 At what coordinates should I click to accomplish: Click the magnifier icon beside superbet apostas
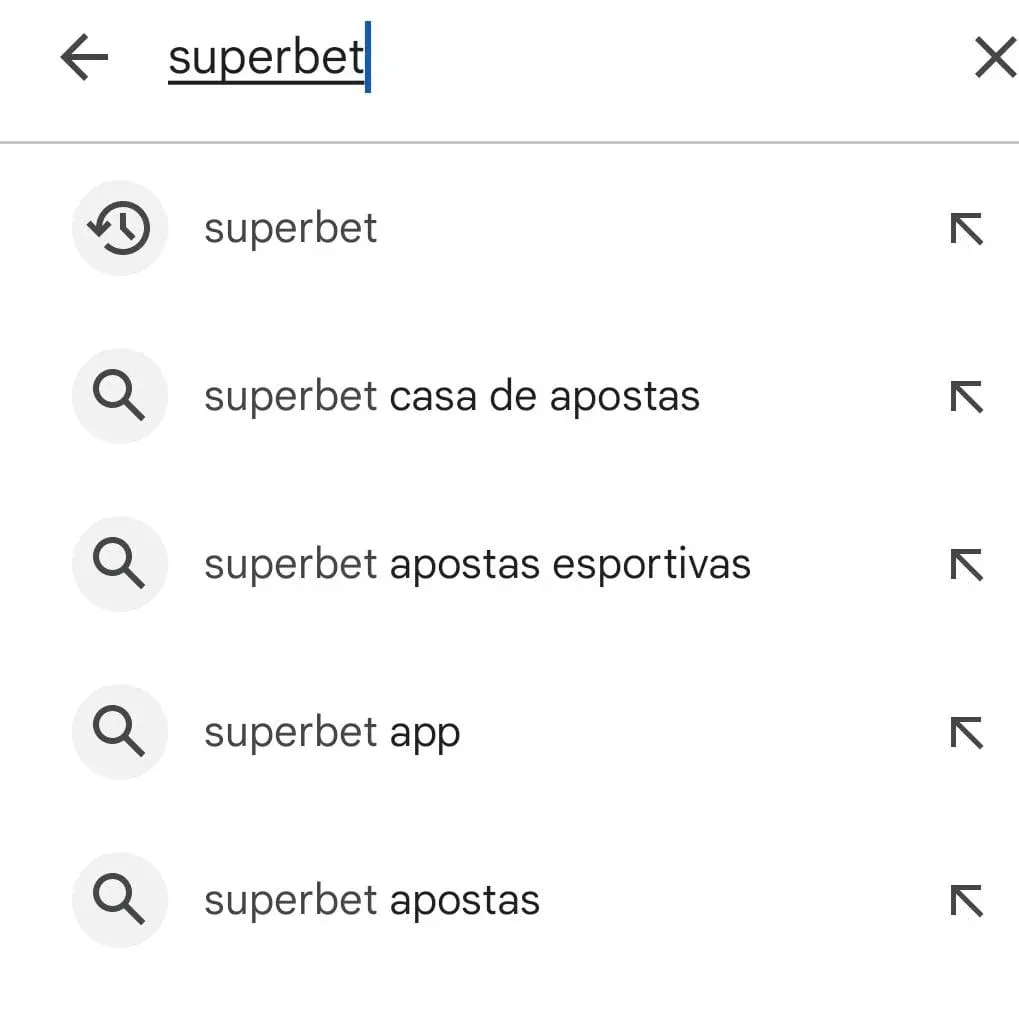(x=119, y=899)
